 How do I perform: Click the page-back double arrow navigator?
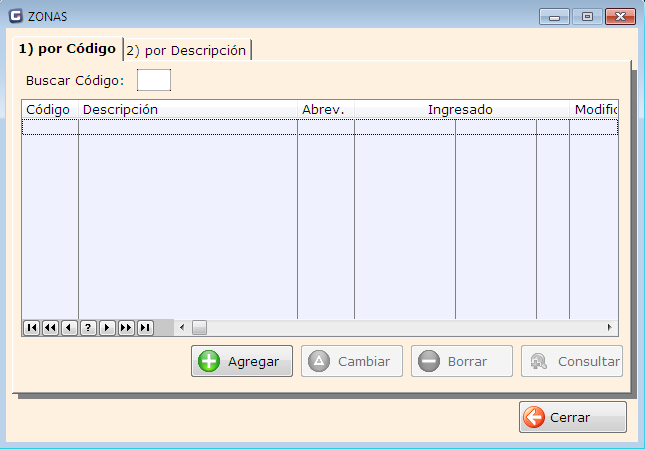click(x=50, y=327)
